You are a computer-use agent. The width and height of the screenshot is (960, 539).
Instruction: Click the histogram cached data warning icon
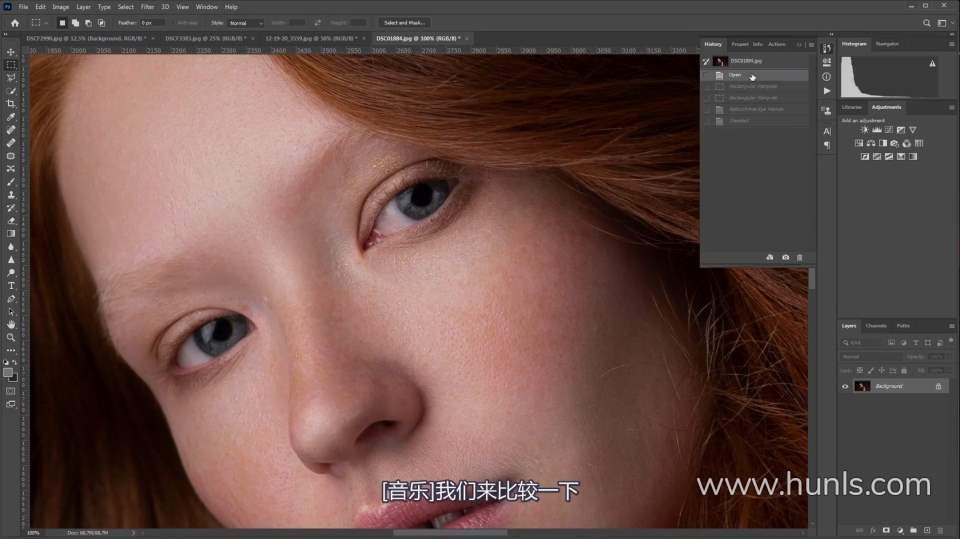pyautogui.click(x=932, y=63)
